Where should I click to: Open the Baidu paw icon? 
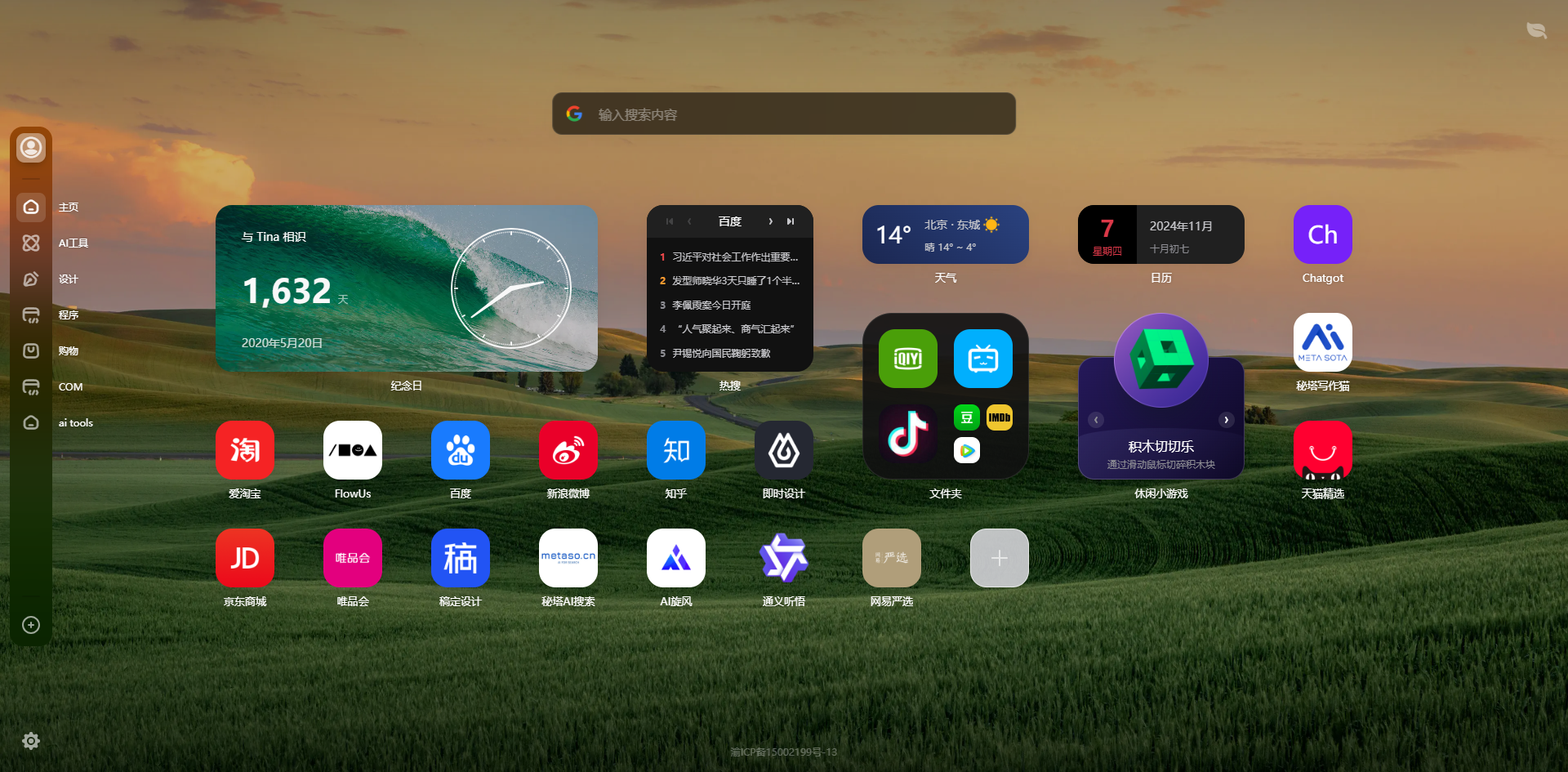[x=460, y=450]
